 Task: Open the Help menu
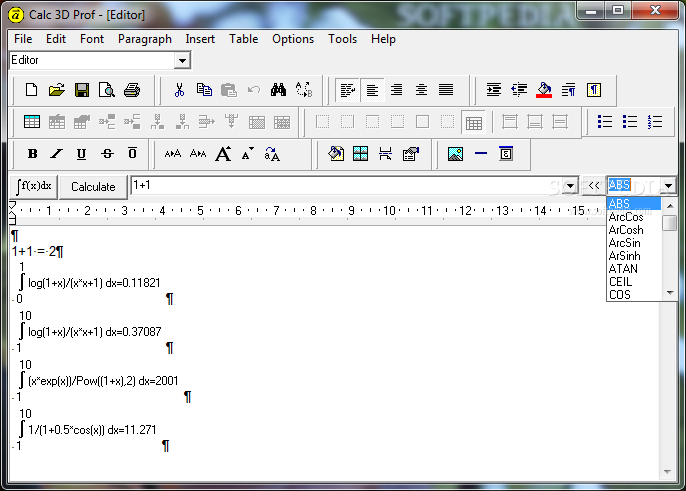click(x=383, y=39)
